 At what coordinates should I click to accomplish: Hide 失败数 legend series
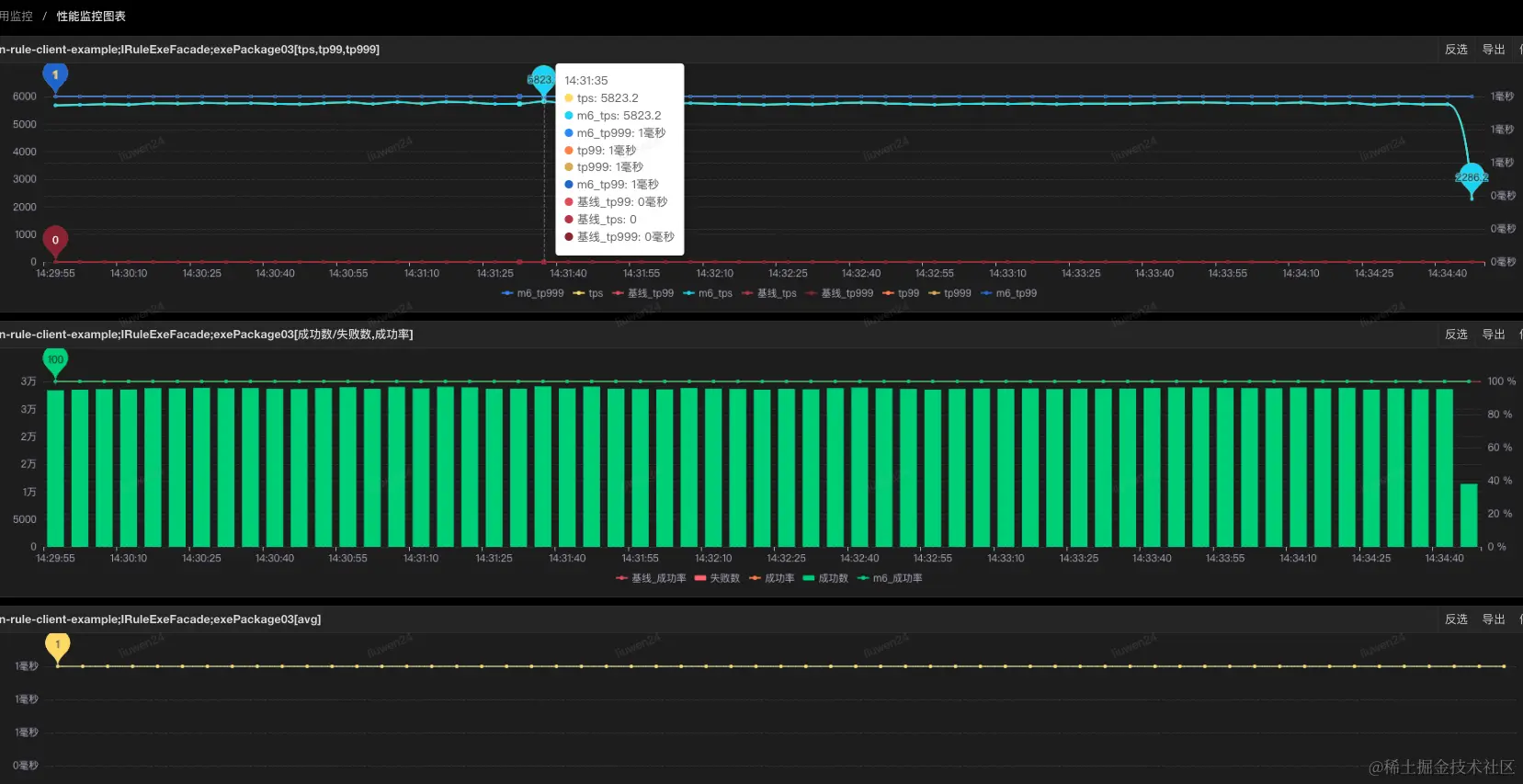pos(717,578)
